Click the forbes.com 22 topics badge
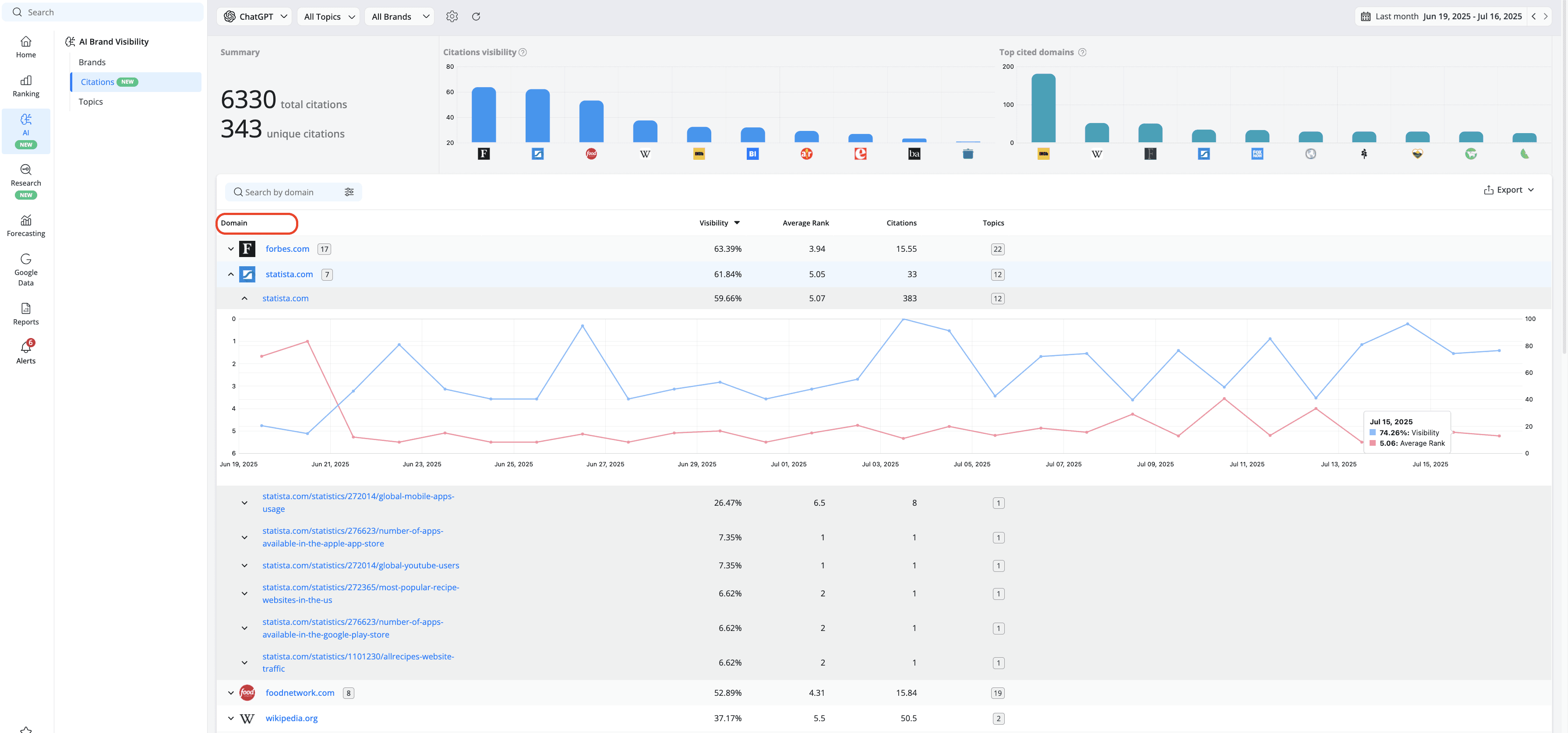The height and width of the screenshot is (733, 1568). [998, 249]
